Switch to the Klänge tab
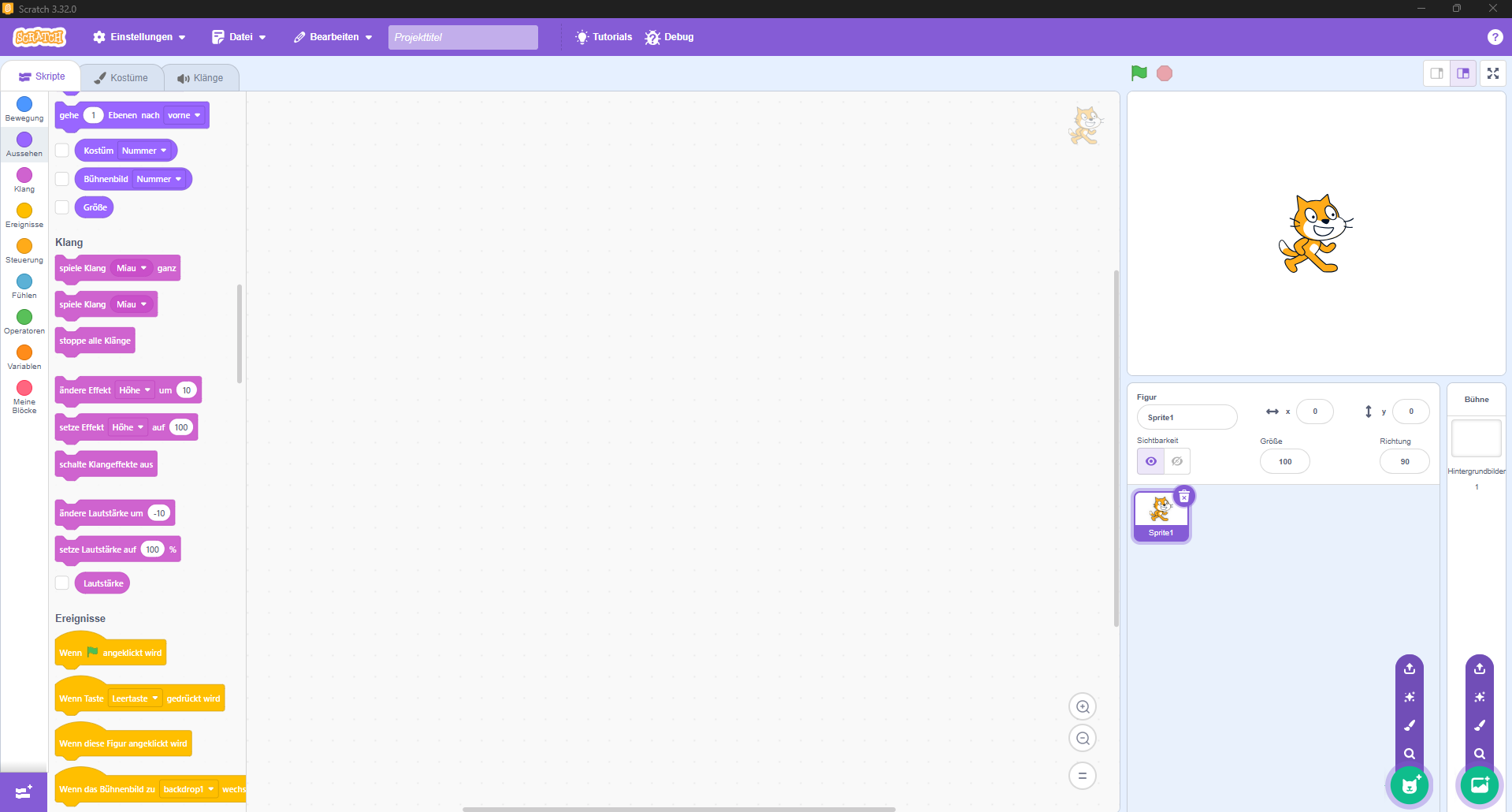The height and width of the screenshot is (812, 1512). click(200, 78)
